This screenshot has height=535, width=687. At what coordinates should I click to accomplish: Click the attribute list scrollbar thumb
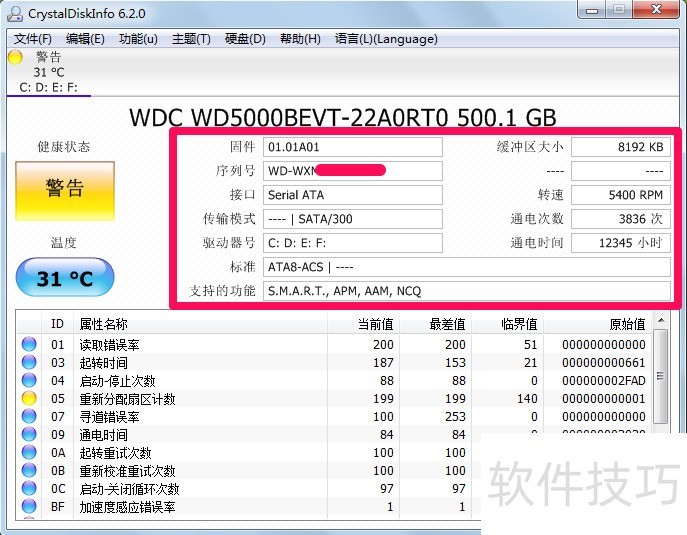pyautogui.click(x=661, y=376)
